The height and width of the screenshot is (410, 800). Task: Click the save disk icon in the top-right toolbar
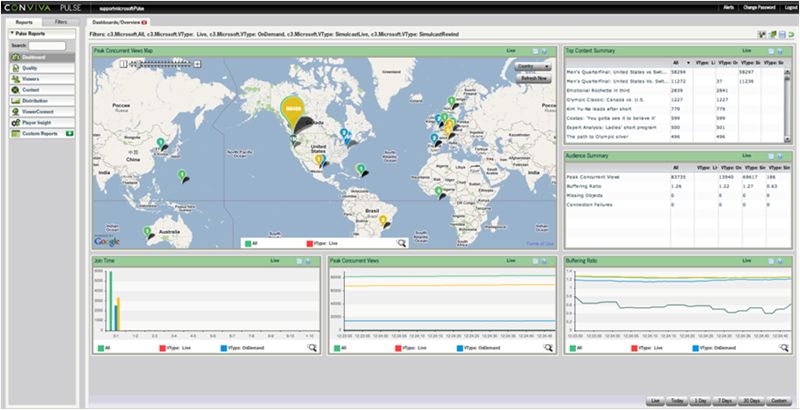tap(782, 34)
